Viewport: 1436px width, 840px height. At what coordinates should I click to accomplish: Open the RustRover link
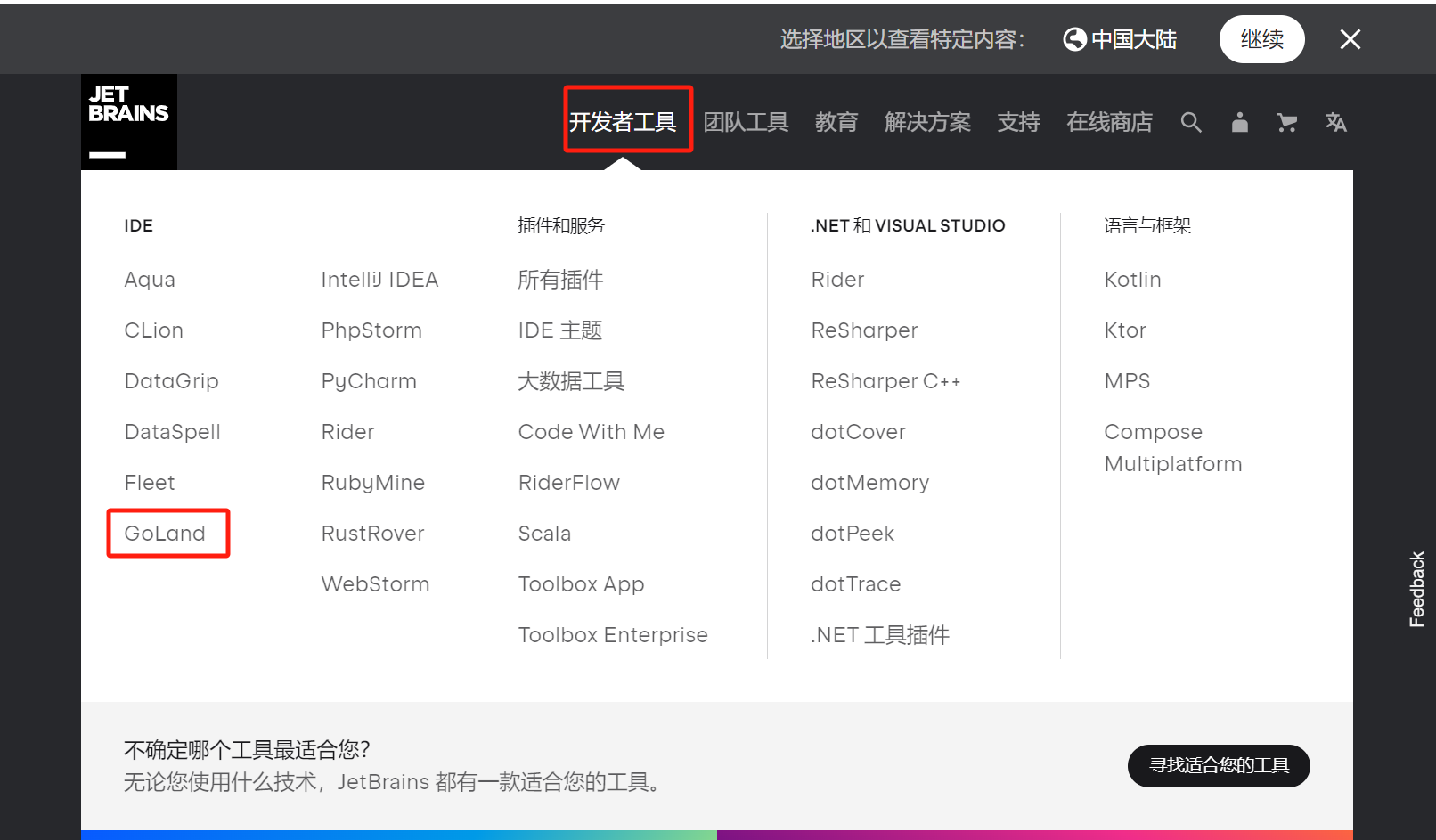pyautogui.click(x=372, y=534)
